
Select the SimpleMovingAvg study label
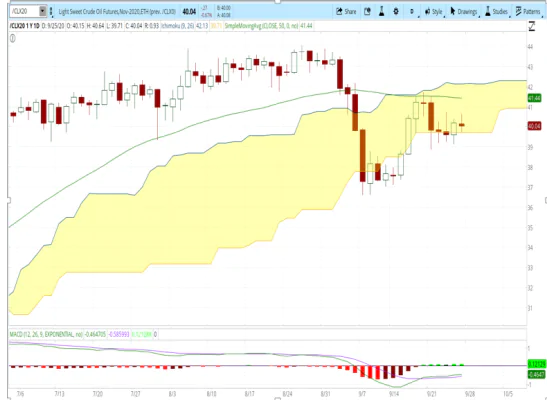tap(261, 26)
